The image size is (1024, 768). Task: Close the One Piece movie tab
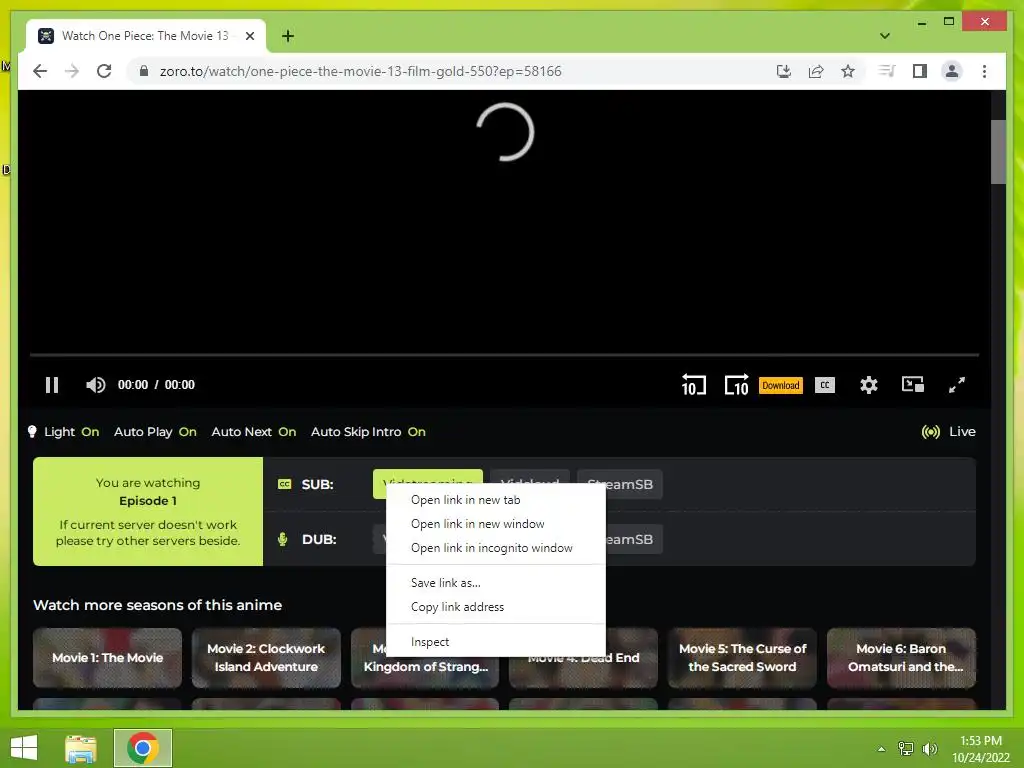250,36
